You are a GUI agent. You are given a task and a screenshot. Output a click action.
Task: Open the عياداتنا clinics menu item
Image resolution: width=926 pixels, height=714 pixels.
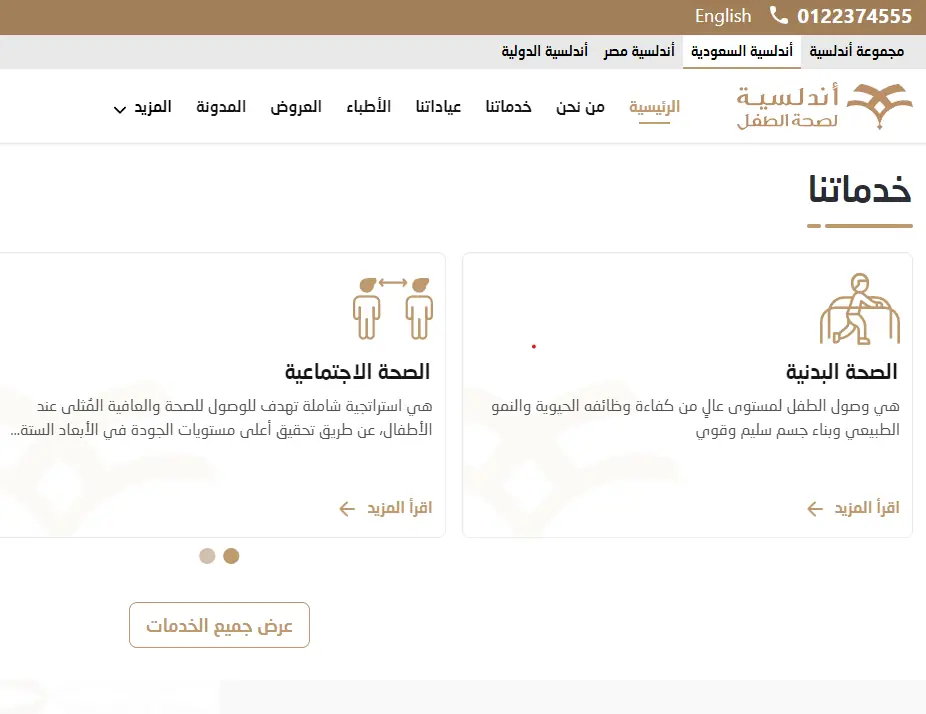tap(438, 107)
